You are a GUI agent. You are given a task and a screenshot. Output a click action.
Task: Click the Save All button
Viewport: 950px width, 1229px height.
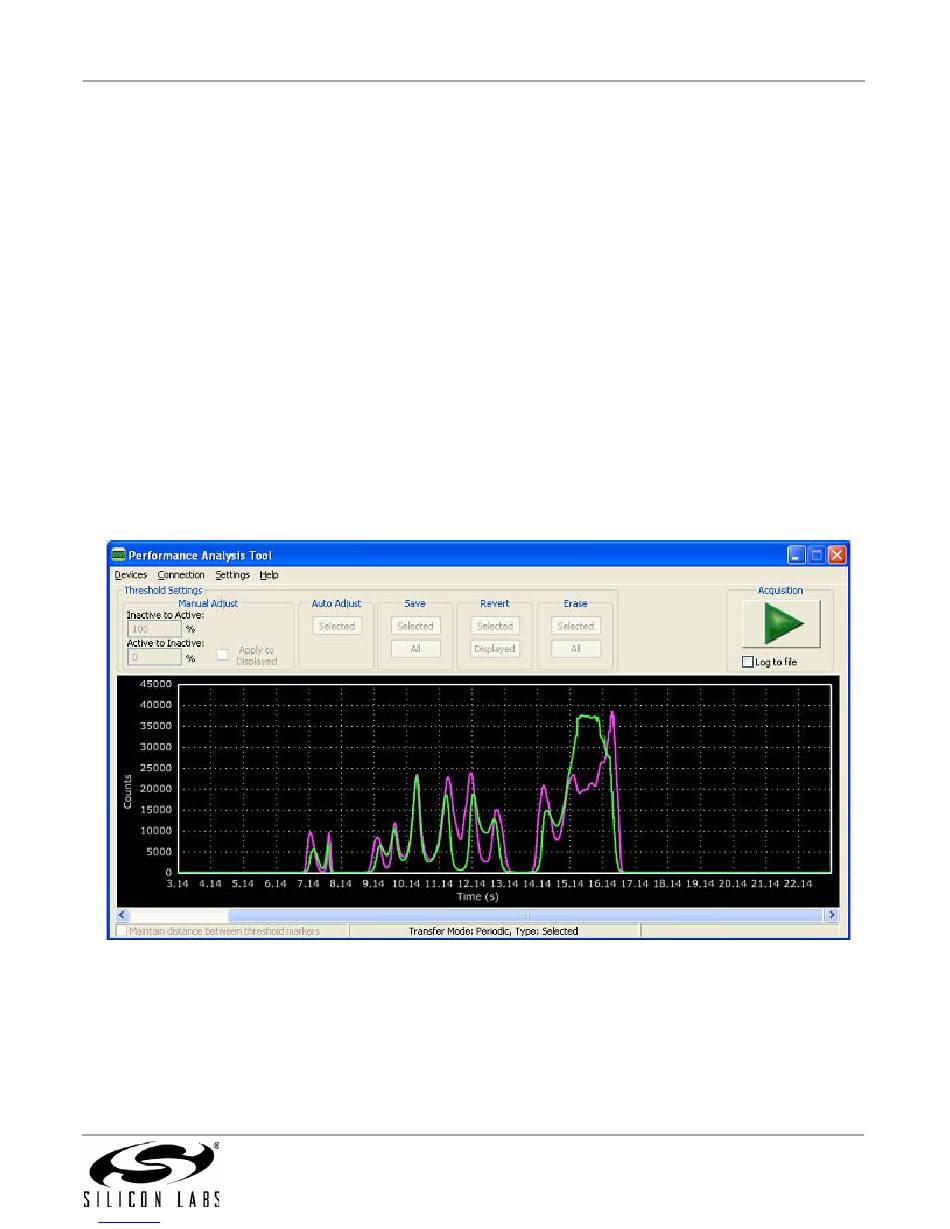415,649
